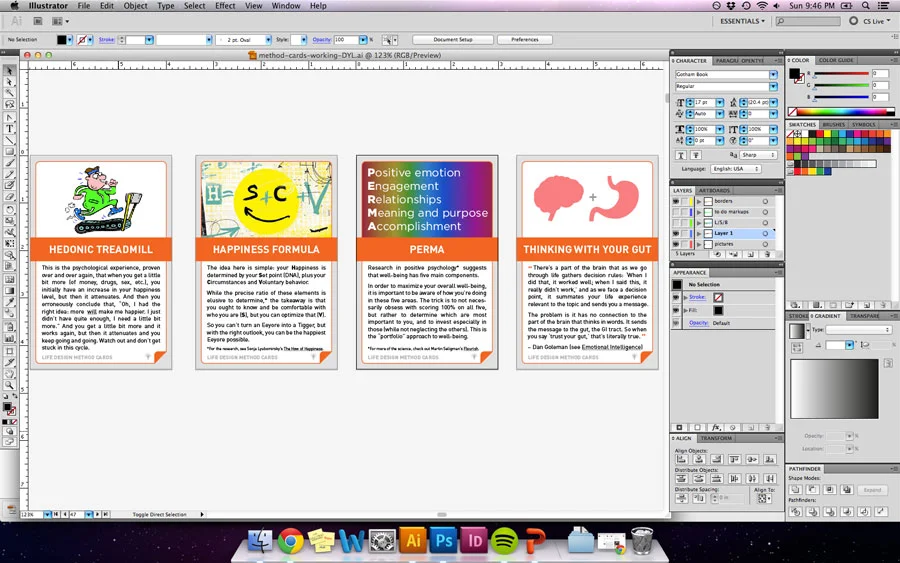Click Horizontal Align Left in Align panel
The height and width of the screenshot is (563, 900).
pyautogui.click(x=681, y=459)
